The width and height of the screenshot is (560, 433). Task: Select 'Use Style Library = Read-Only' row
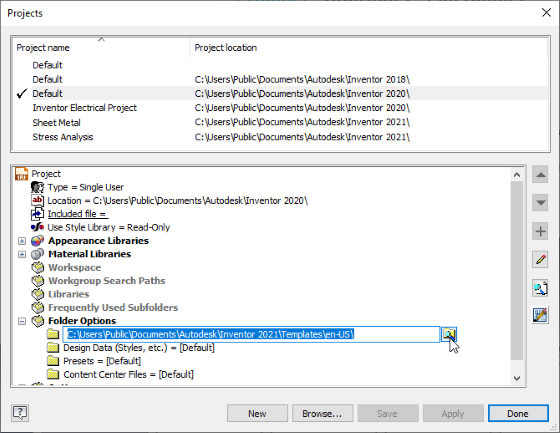coord(109,228)
